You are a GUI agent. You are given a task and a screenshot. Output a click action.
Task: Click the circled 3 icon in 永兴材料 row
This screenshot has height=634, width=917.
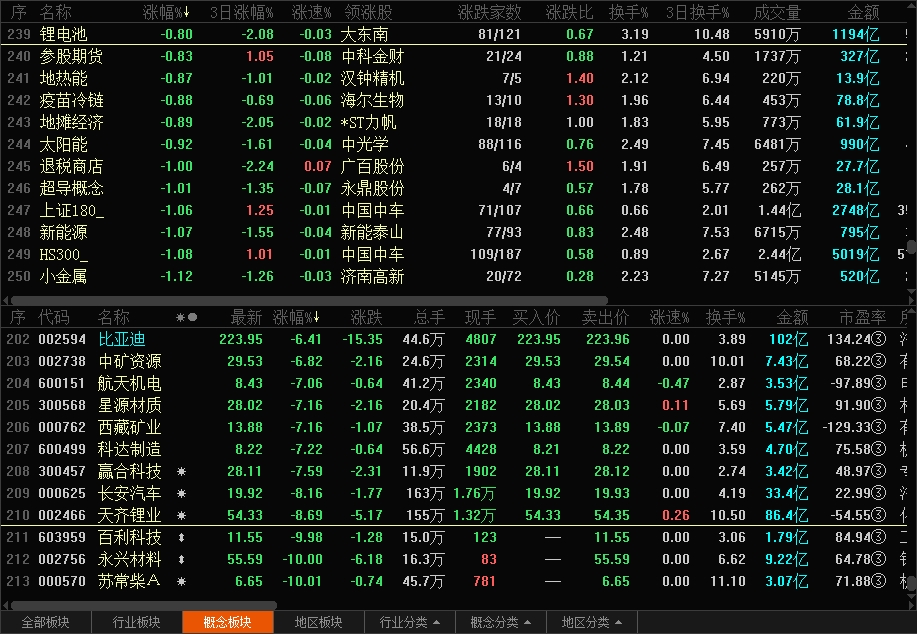[878, 559]
